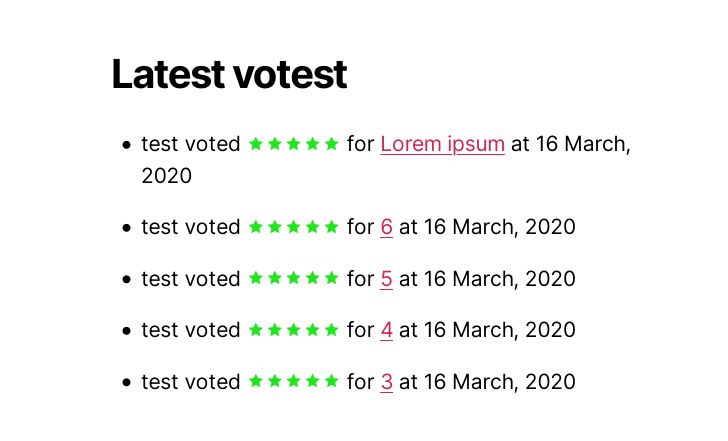Open the link labeled 6
This screenshot has height=441, width=728.
[386, 227]
